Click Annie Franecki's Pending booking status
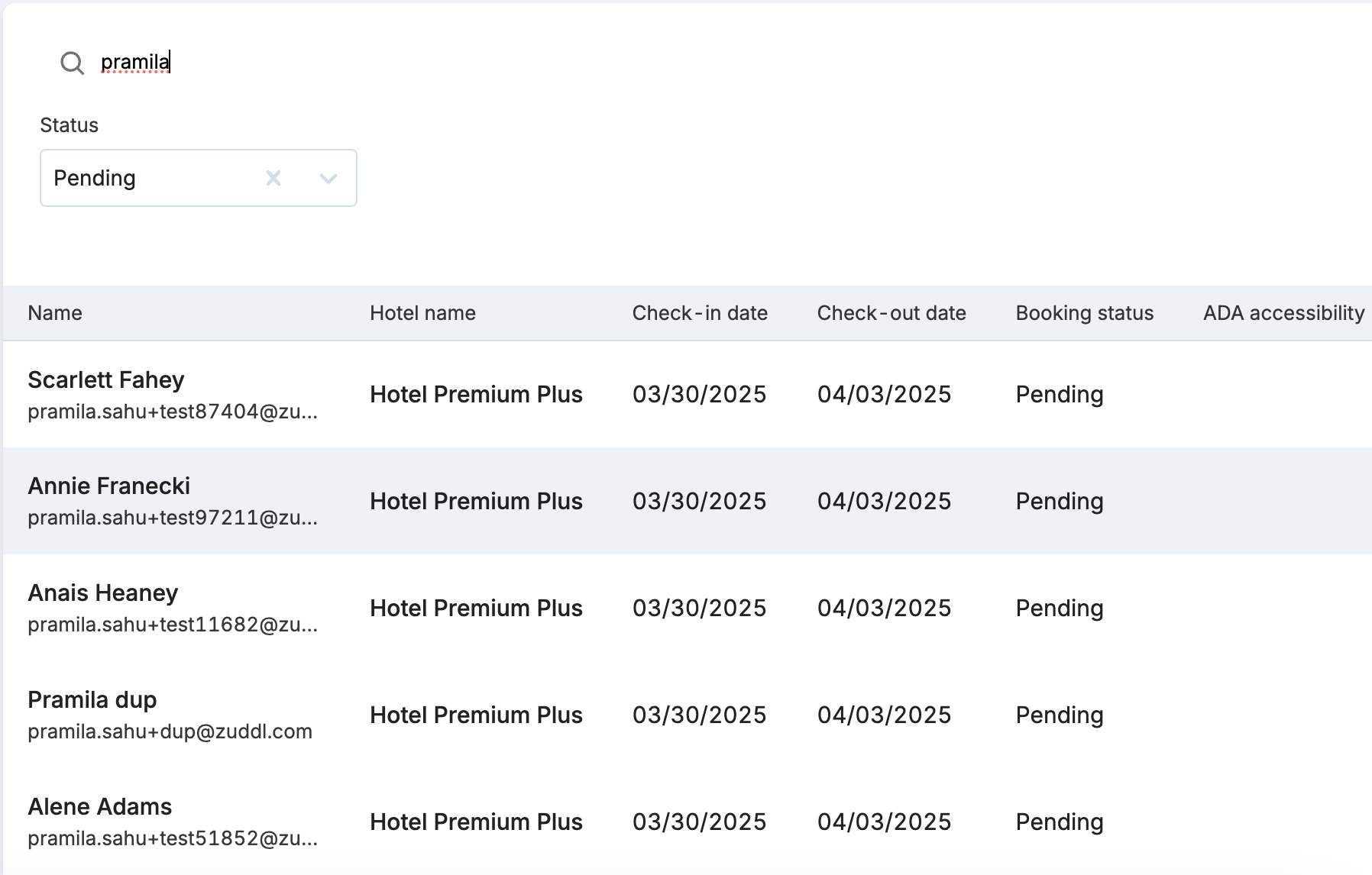 1059,502
